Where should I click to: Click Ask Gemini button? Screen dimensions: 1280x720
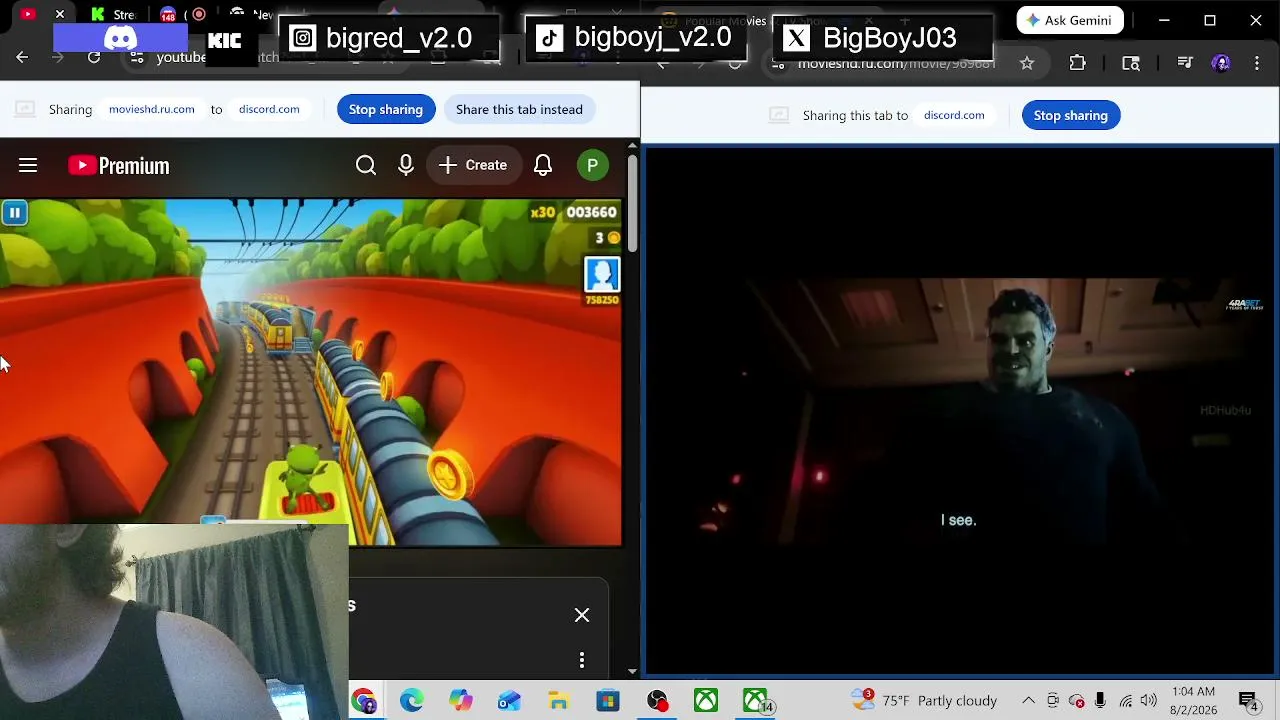[x=1070, y=20]
